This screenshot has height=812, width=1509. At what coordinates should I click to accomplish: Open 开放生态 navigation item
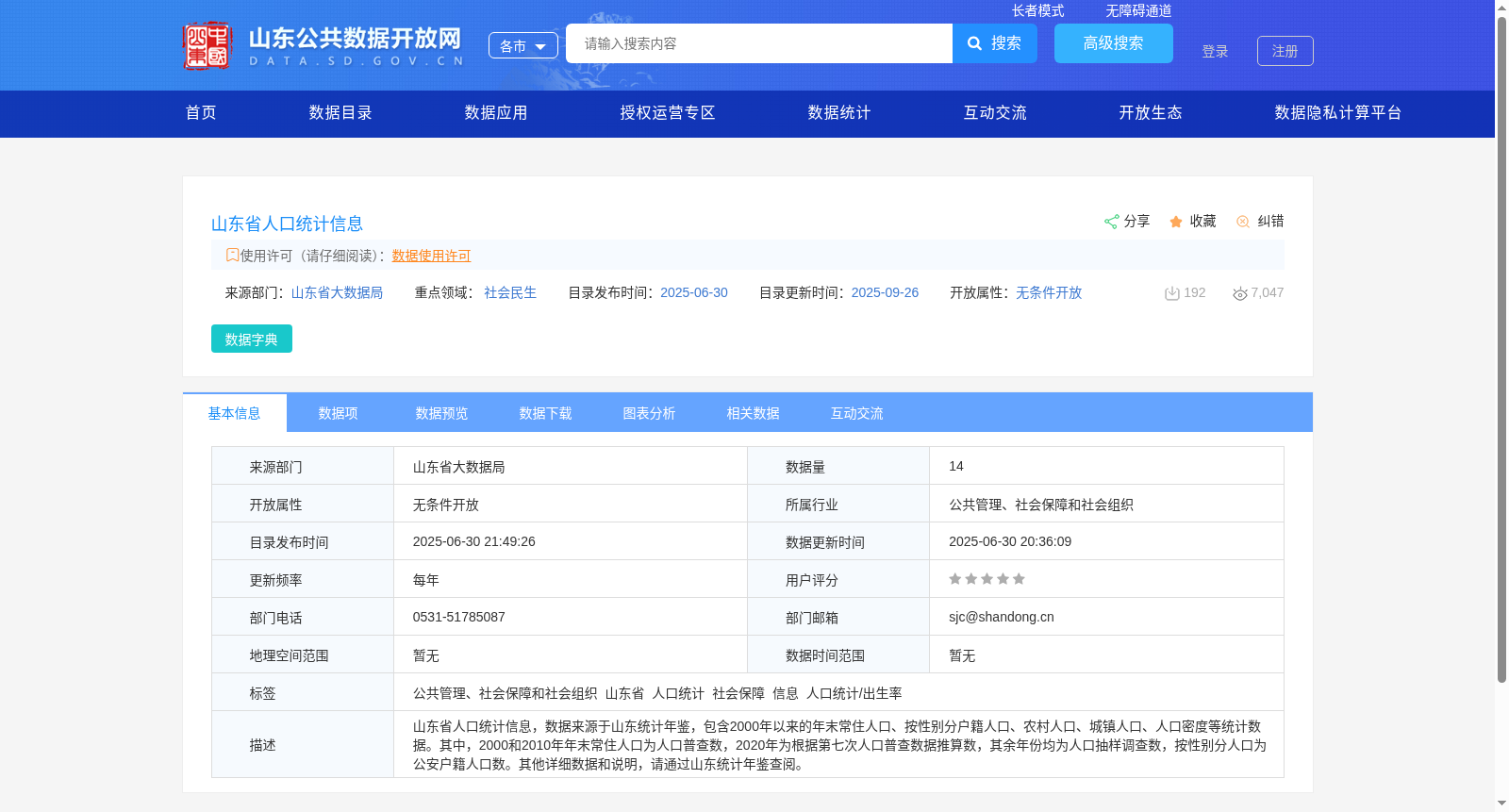1151,113
